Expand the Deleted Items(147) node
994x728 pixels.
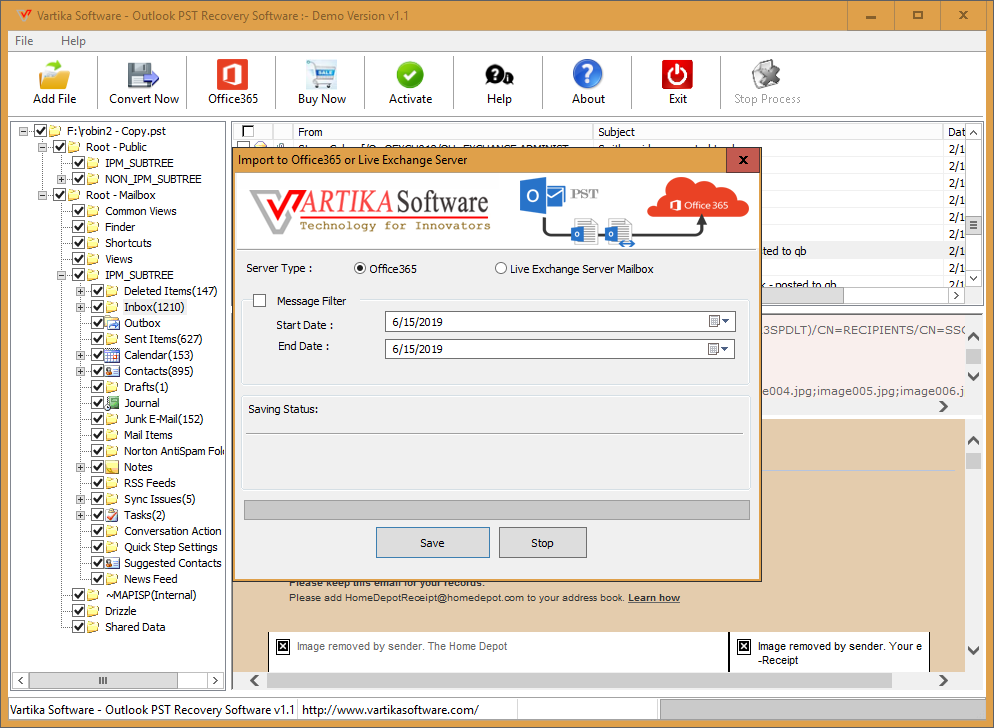[81, 291]
